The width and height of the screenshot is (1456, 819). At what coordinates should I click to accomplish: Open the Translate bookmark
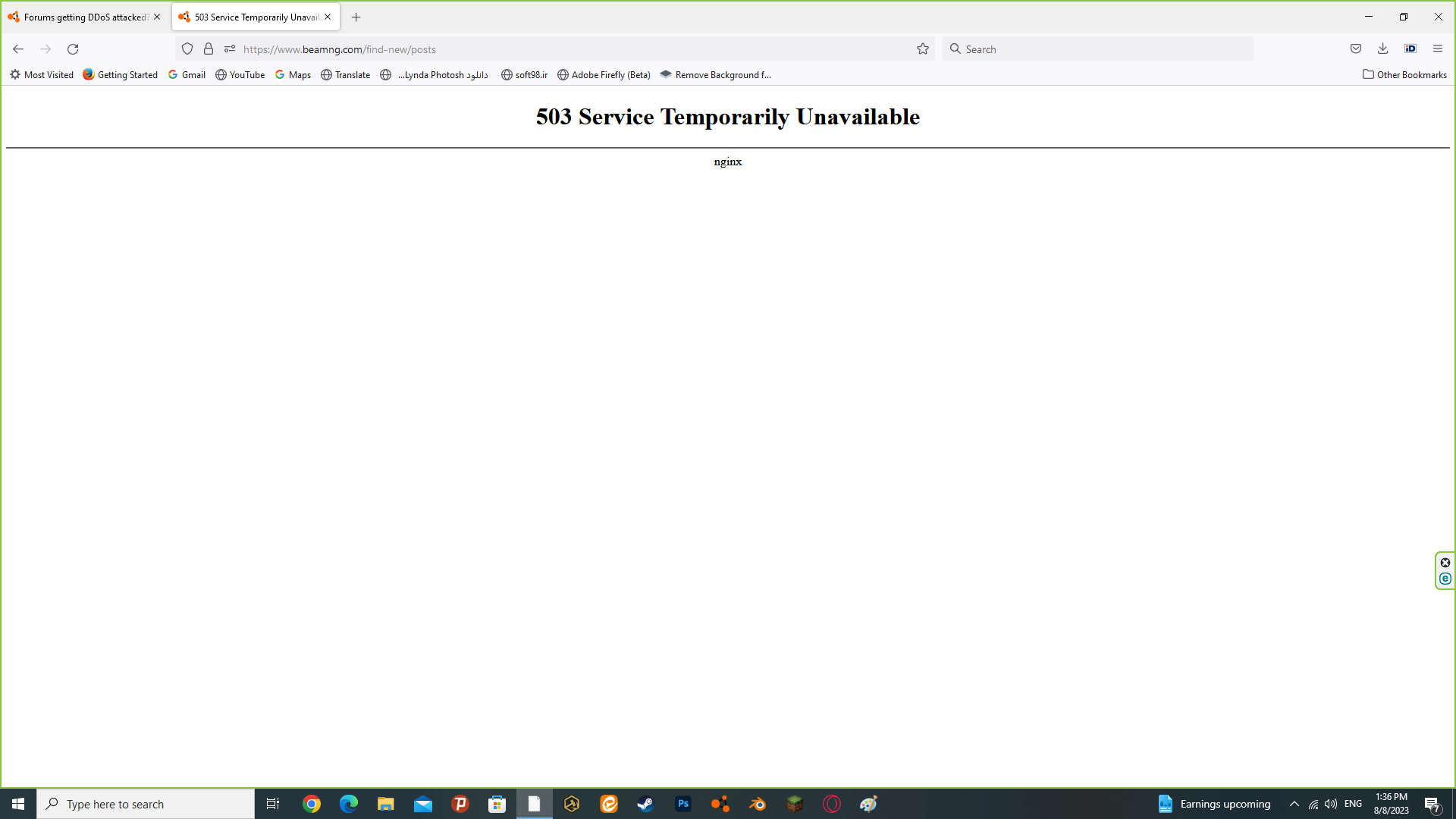tap(346, 75)
